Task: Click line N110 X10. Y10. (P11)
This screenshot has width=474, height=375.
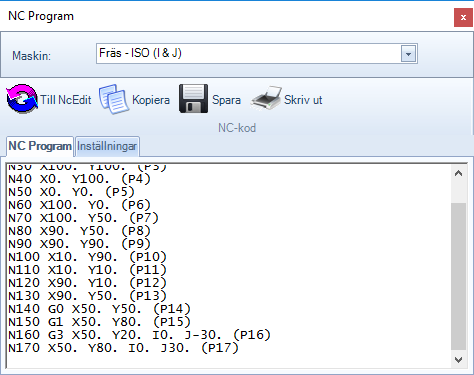Action: tap(87, 270)
